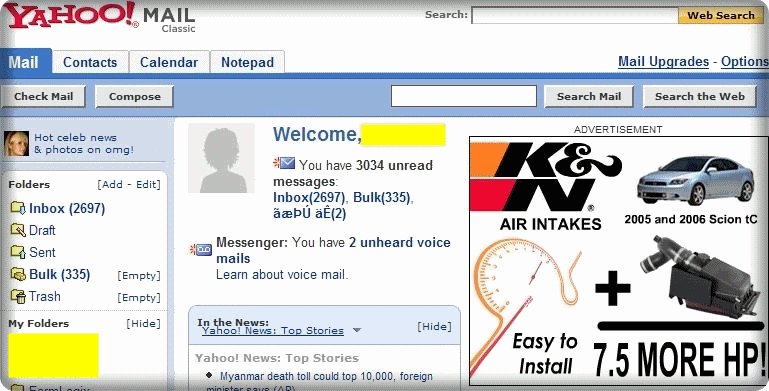The width and height of the screenshot is (769, 391).
Task: Click the unread messages envelope icon
Action: (284, 163)
